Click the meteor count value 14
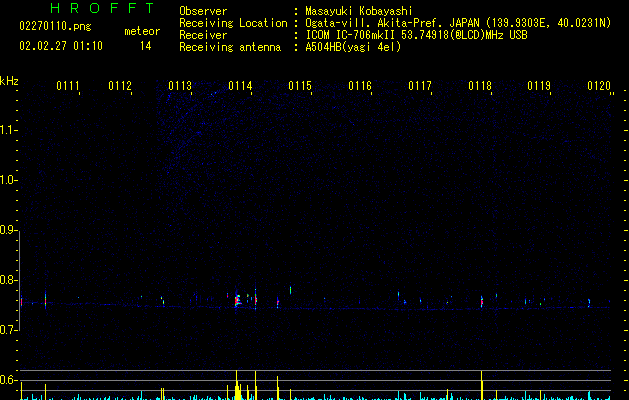 tap(146, 46)
